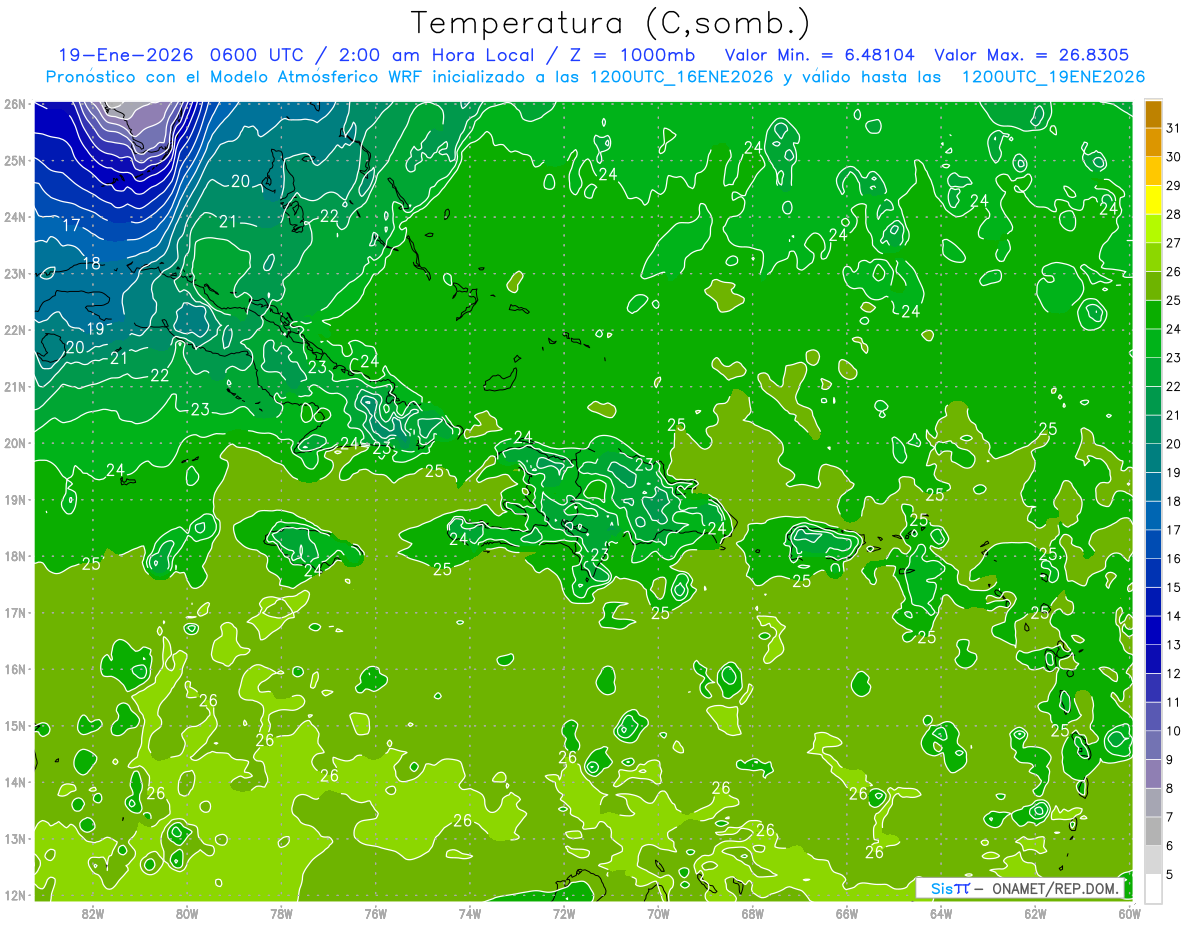Image resolution: width=1200 pixels, height=927 pixels.
Task: Pick the legend swatch between 20 and 21
Action: click(1153, 429)
